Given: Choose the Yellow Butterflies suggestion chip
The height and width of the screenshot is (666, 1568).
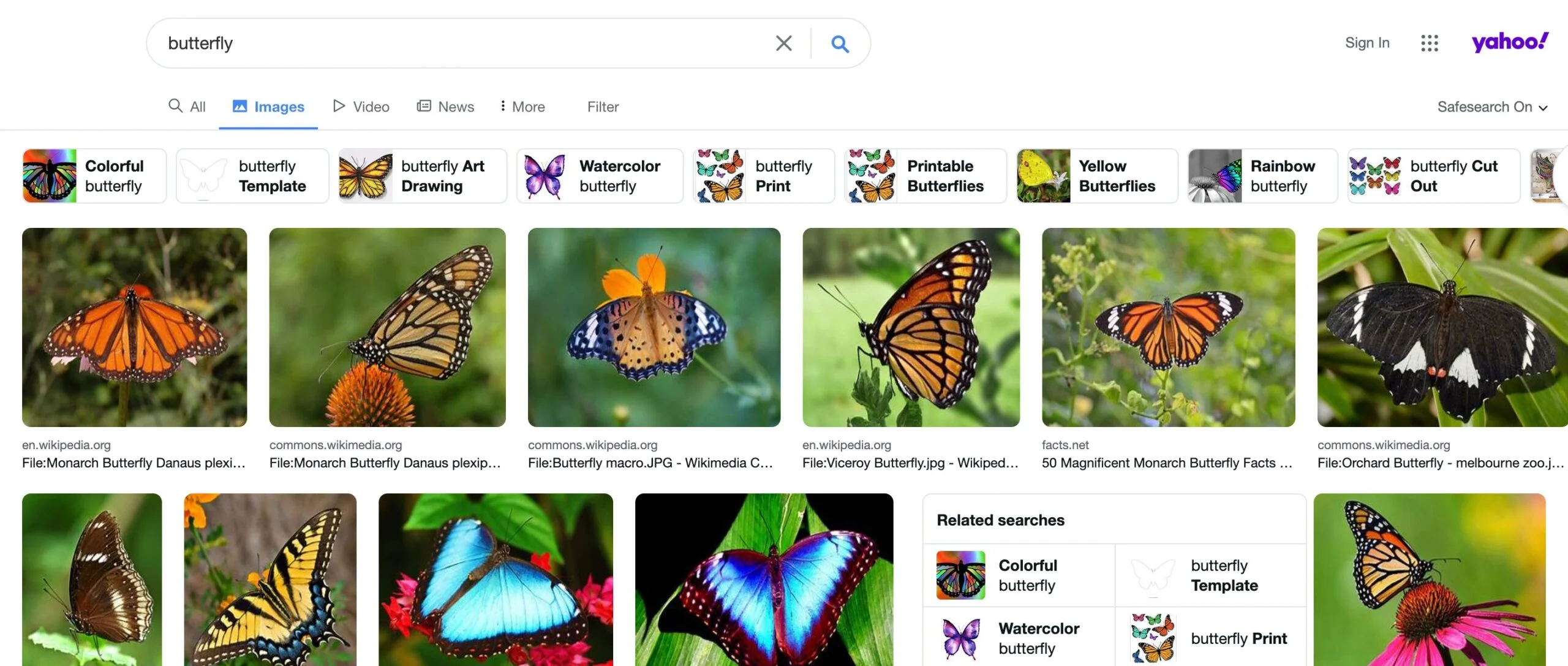Looking at the screenshot, I should [1096, 176].
